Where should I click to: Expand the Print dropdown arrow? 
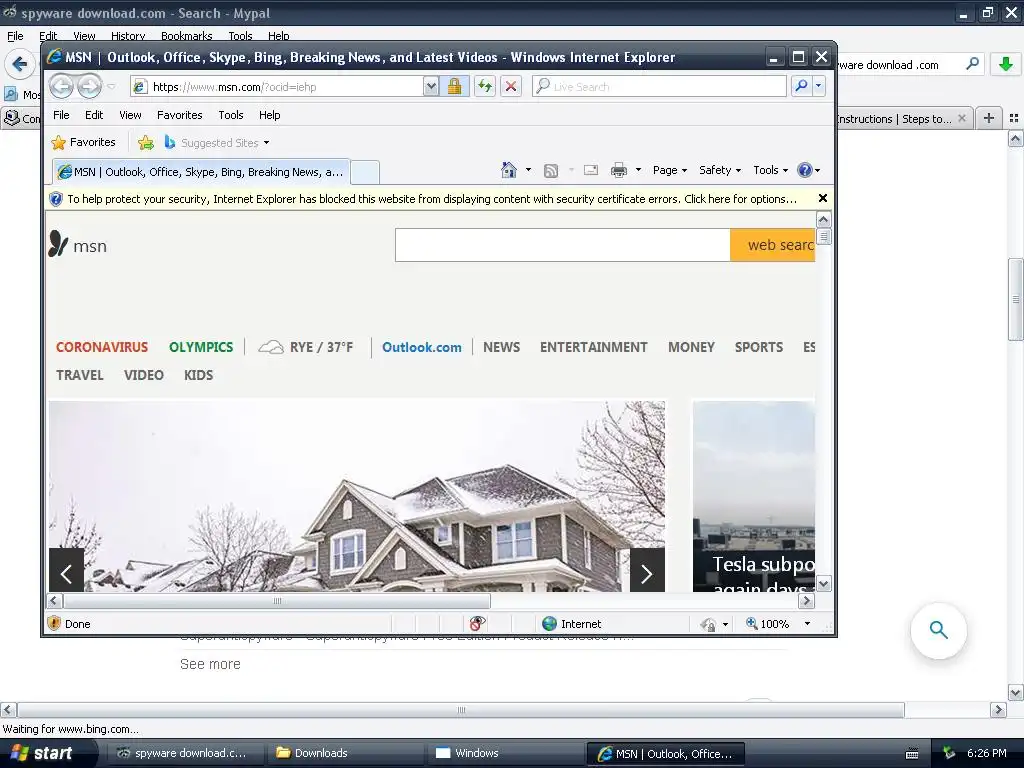coord(638,170)
